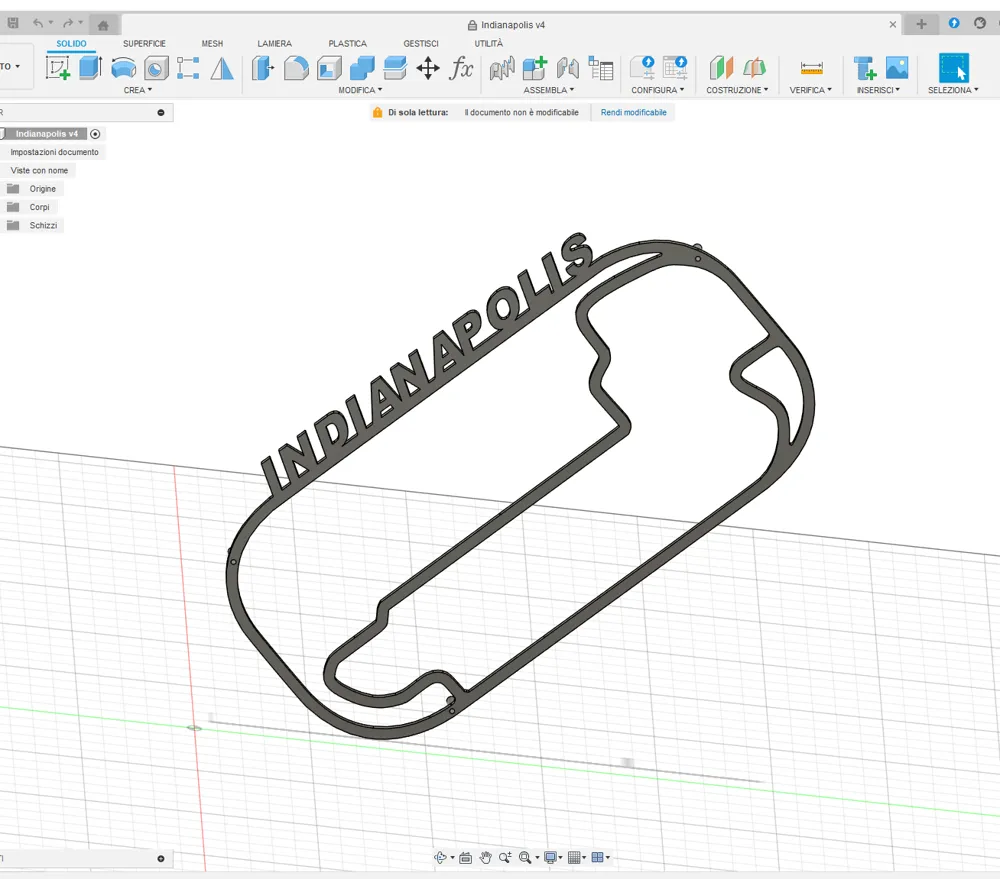The width and height of the screenshot is (1000, 879).
Task: Click the Home icon beside the document tab
Action: [103, 26]
